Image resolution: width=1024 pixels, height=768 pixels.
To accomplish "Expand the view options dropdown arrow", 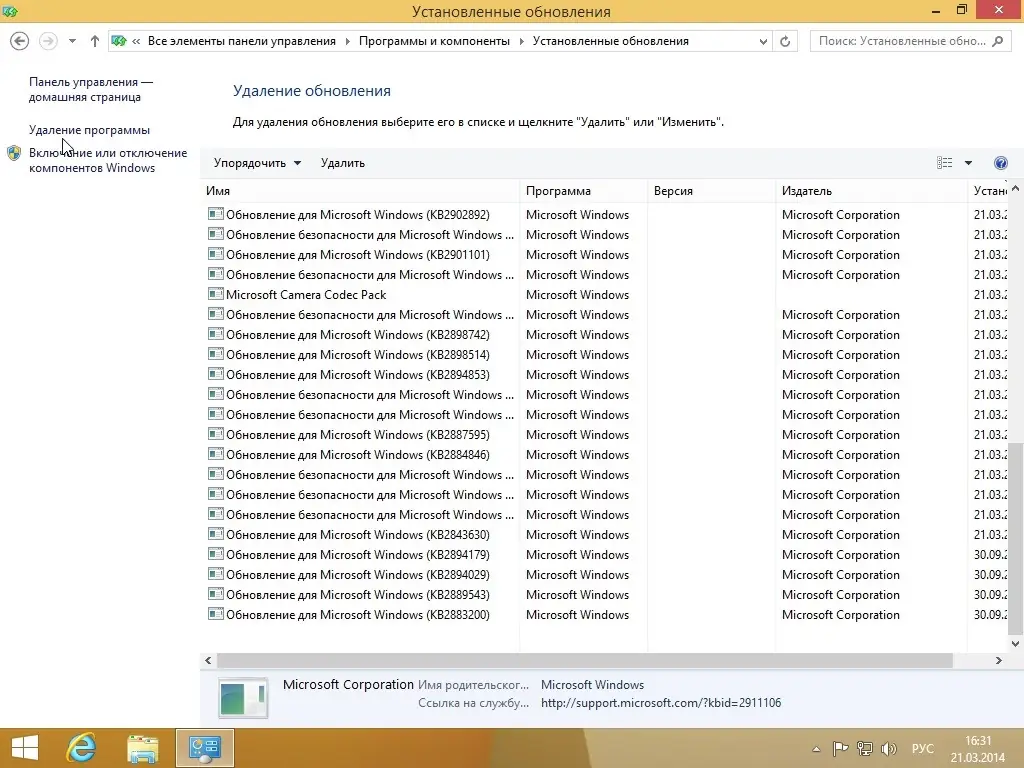I will tap(968, 163).
